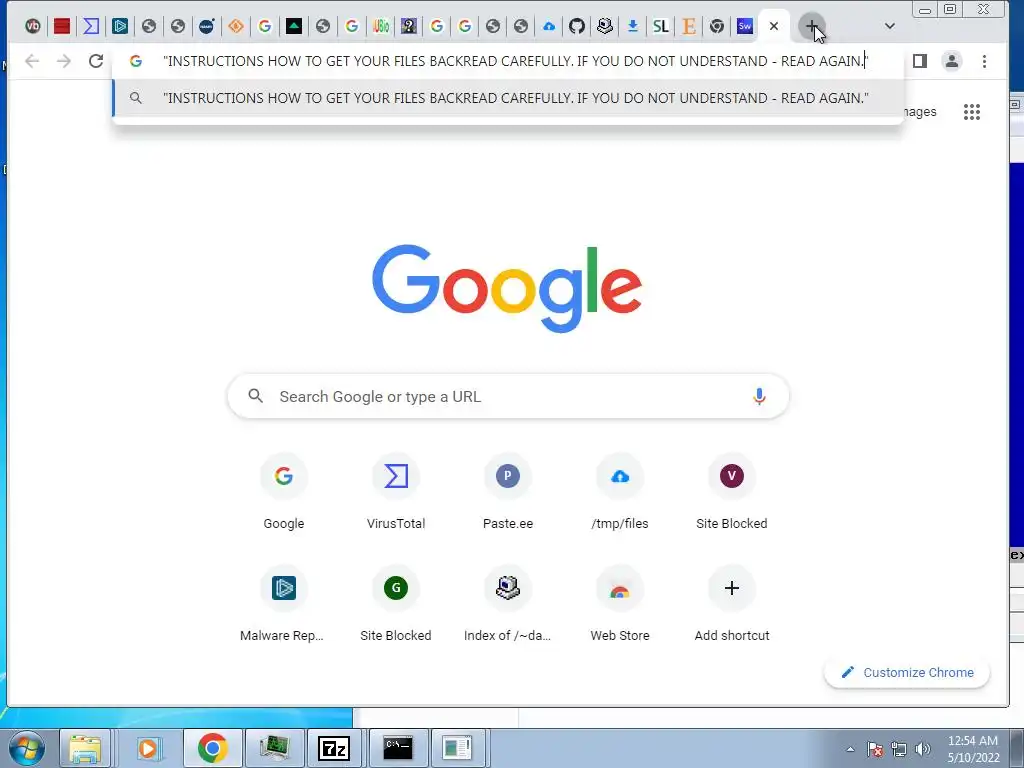Open the Paste.ee shortcut tile
This screenshot has height=768, width=1024.
(507, 493)
